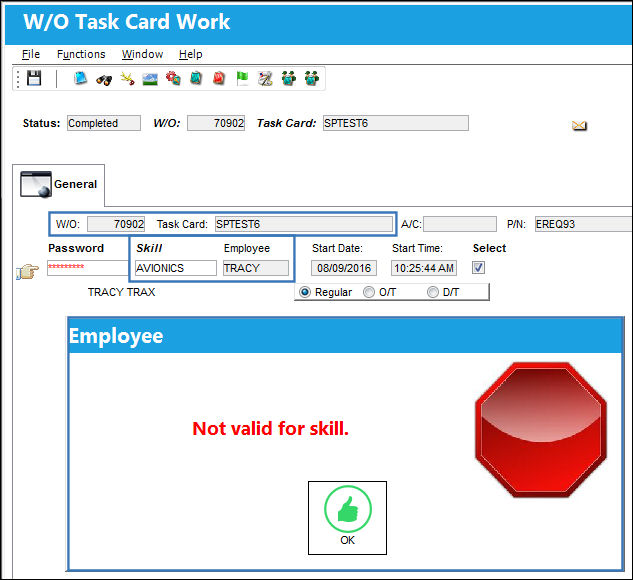Click the header Task Card field SPTEST6
The image size is (633, 580).
396,123
